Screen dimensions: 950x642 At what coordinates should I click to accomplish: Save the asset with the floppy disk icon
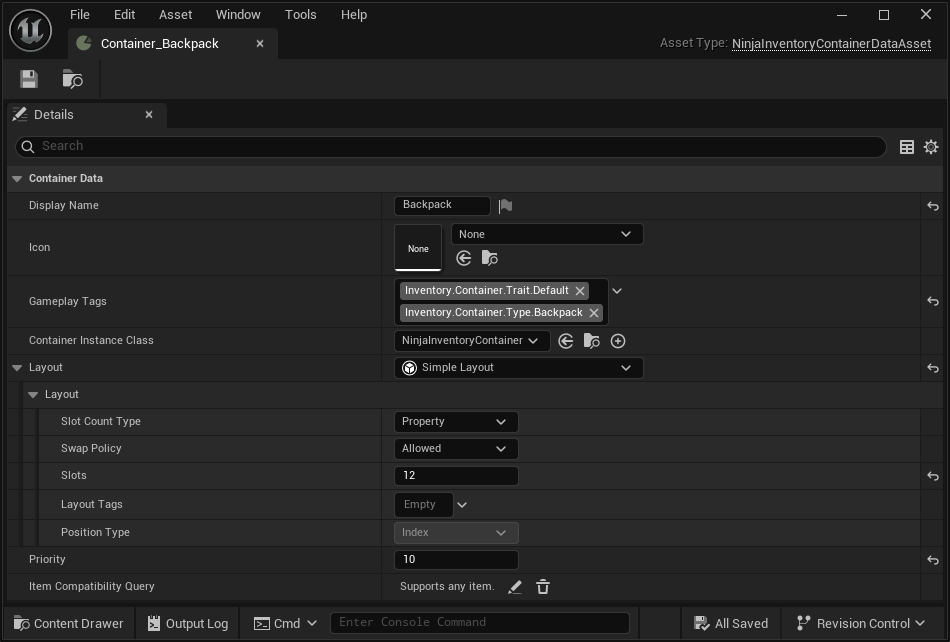[x=28, y=79]
